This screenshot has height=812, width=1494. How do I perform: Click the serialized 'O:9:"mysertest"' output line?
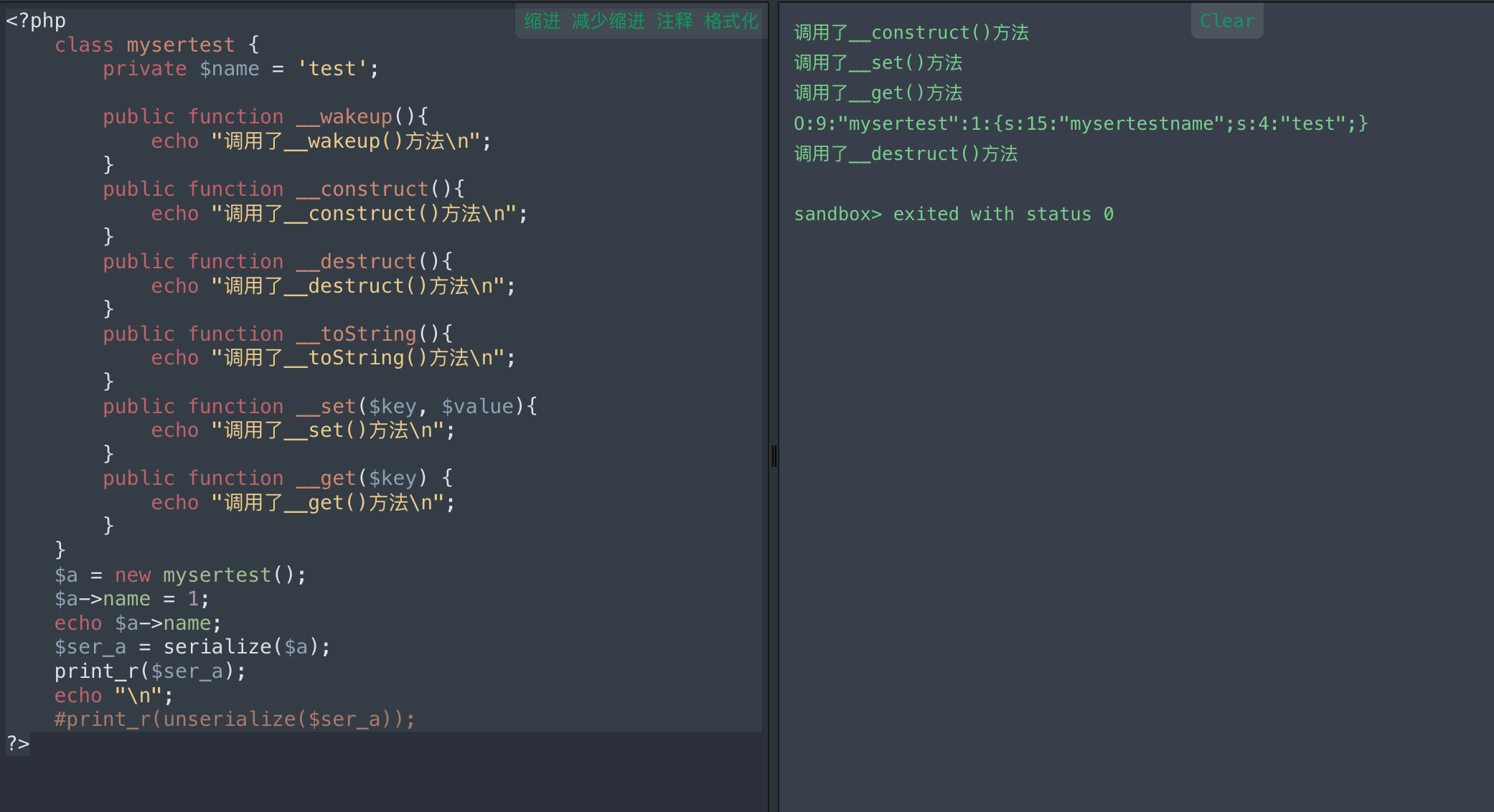coord(1081,124)
